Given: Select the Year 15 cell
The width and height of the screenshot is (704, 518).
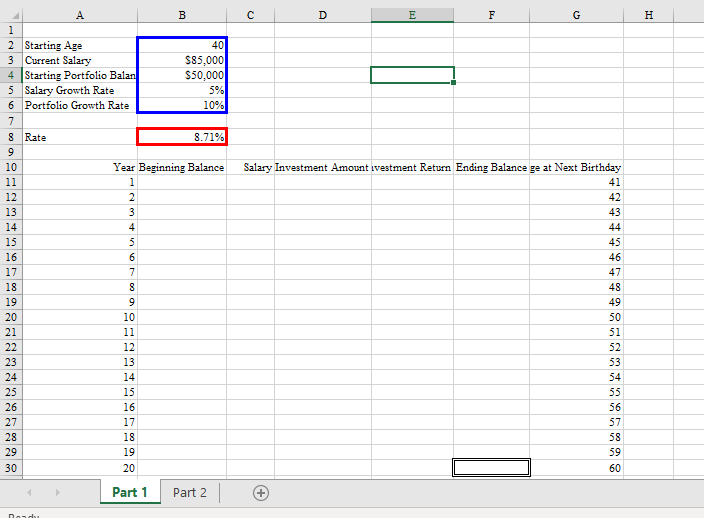Looking at the screenshot, I should (x=80, y=392).
